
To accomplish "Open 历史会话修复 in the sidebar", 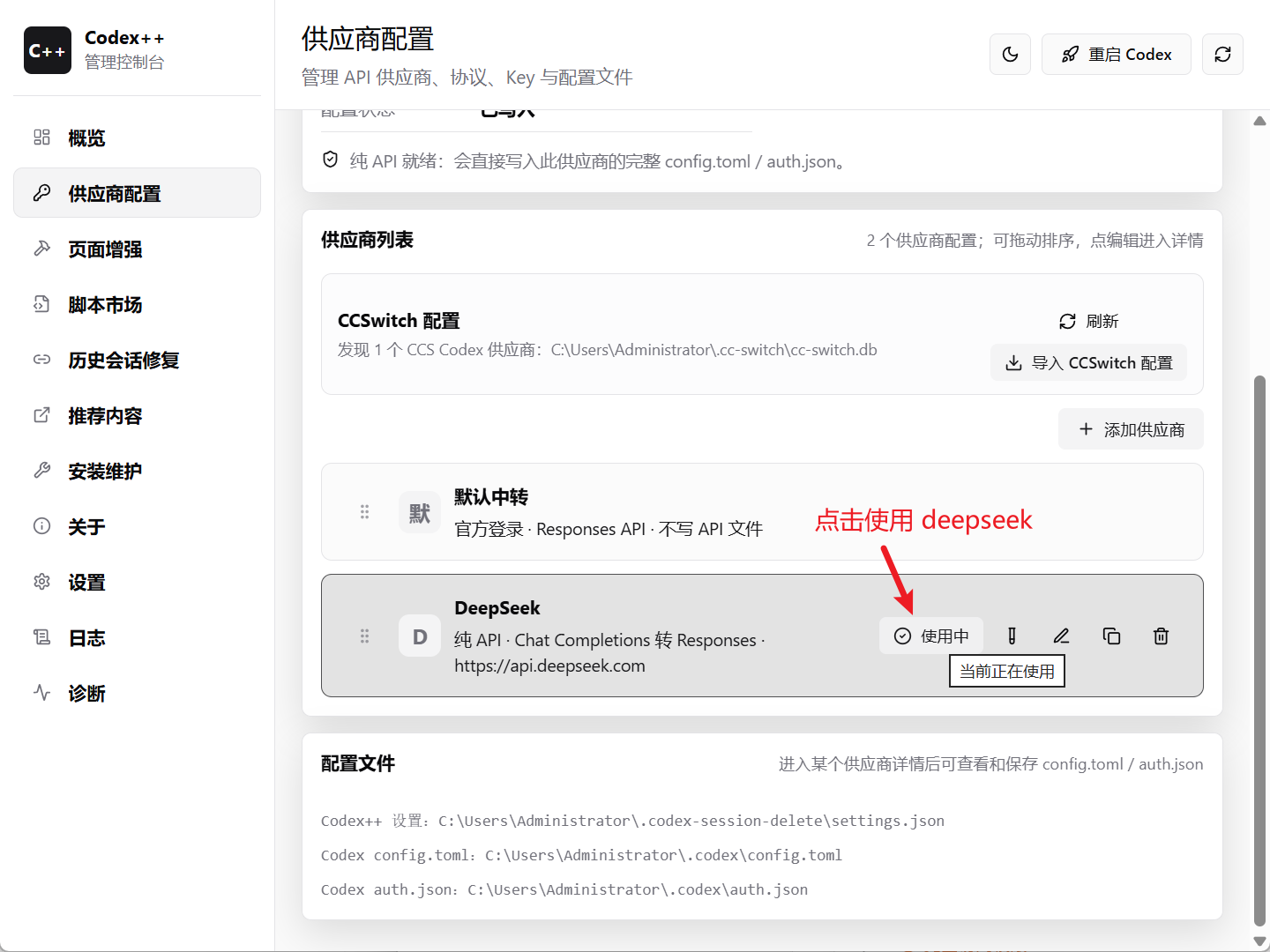I will (x=138, y=360).
